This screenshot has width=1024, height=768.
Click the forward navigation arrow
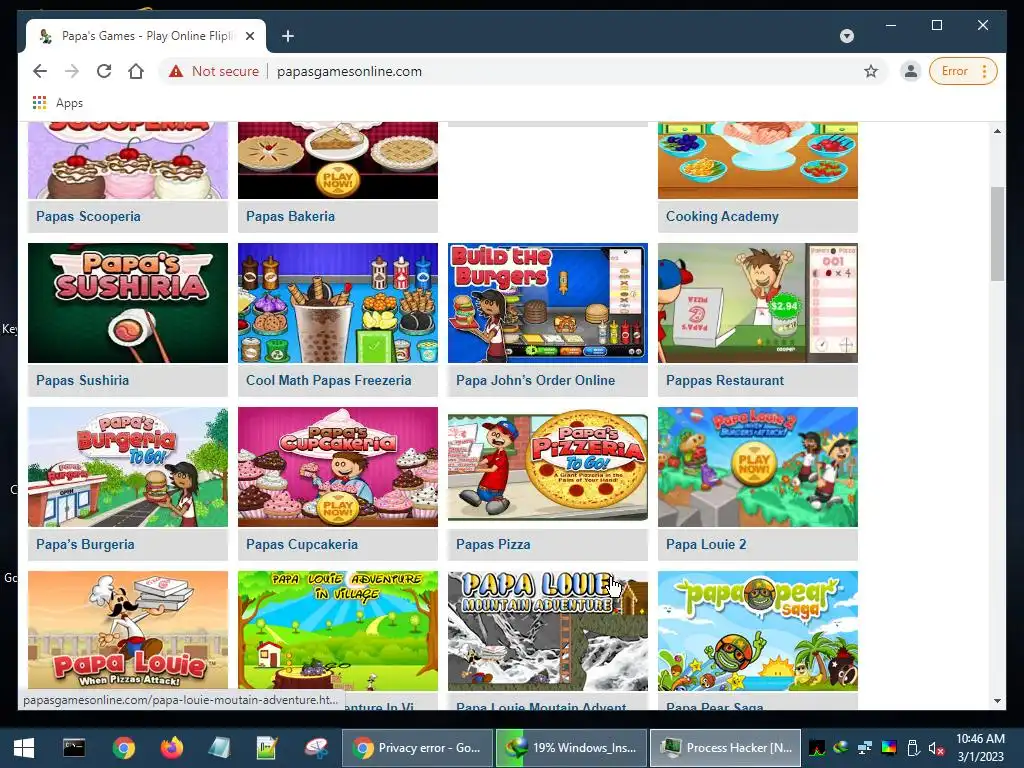(x=72, y=71)
